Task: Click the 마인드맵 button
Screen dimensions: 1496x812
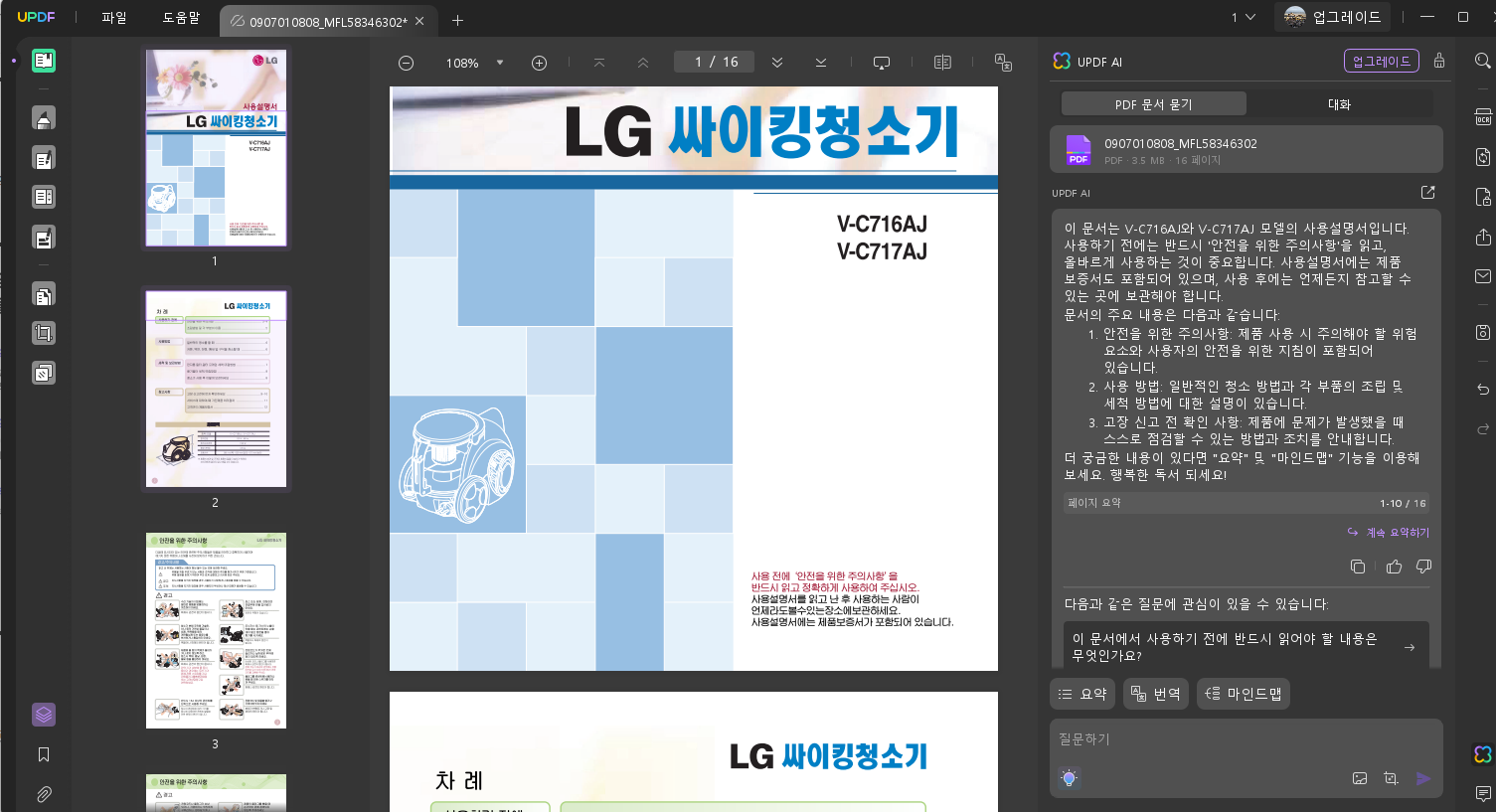Action: click(x=1244, y=694)
